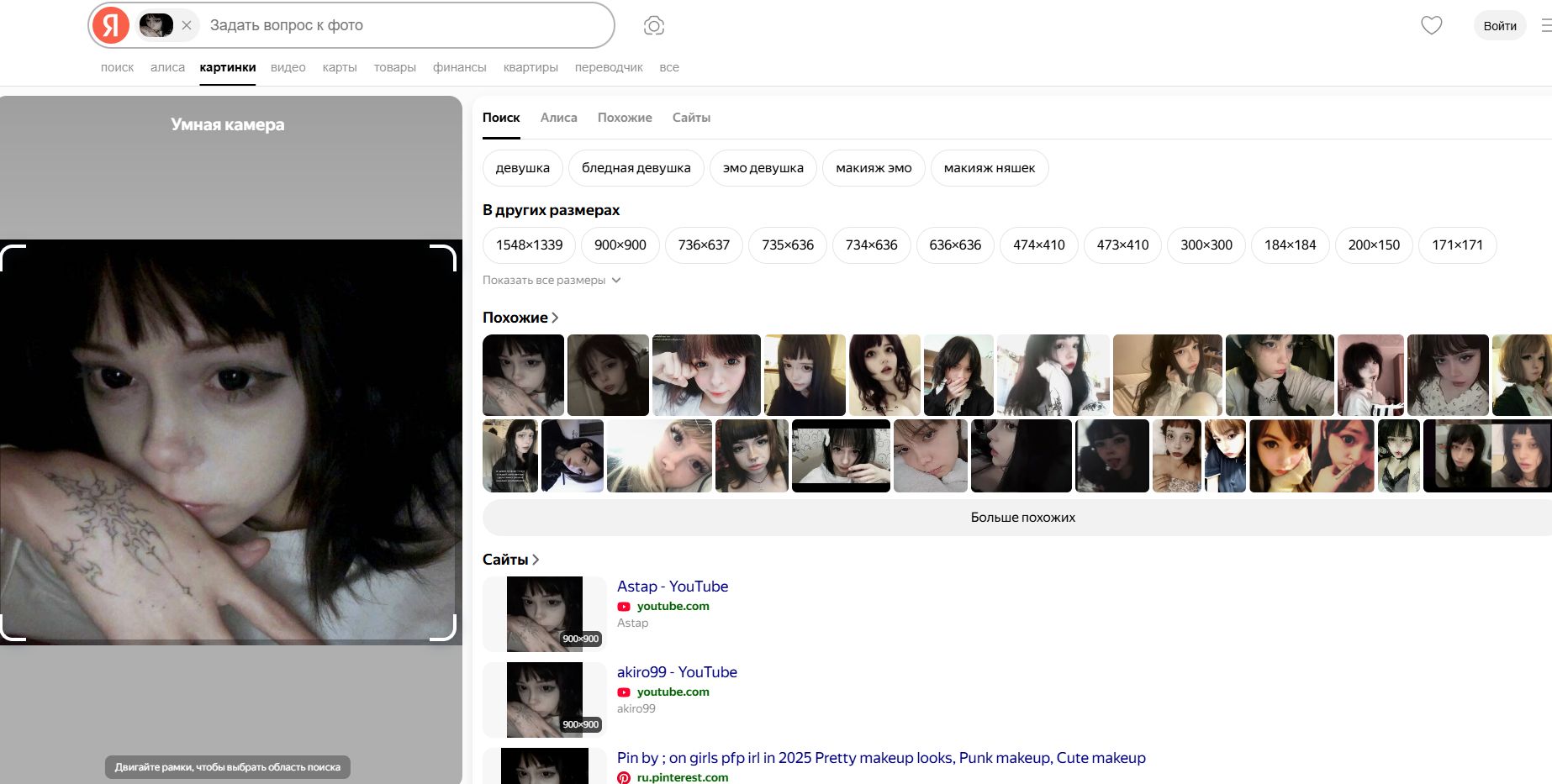
Task: Open the переводчик navigation tab
Action: pos(609,67)
